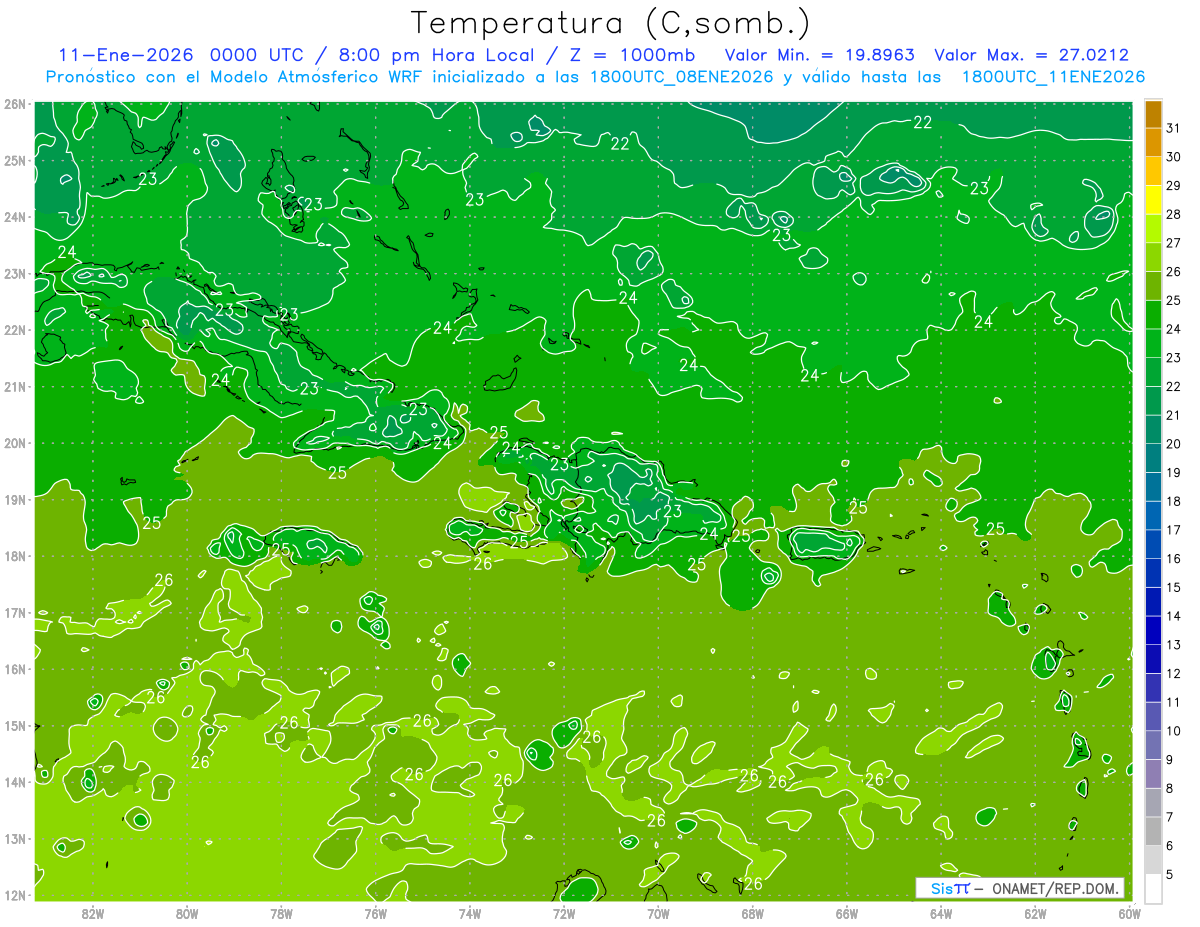Click the "26N" latitude axis label
The height and width of the screenshot is (927, 1200).
[15, 104]
